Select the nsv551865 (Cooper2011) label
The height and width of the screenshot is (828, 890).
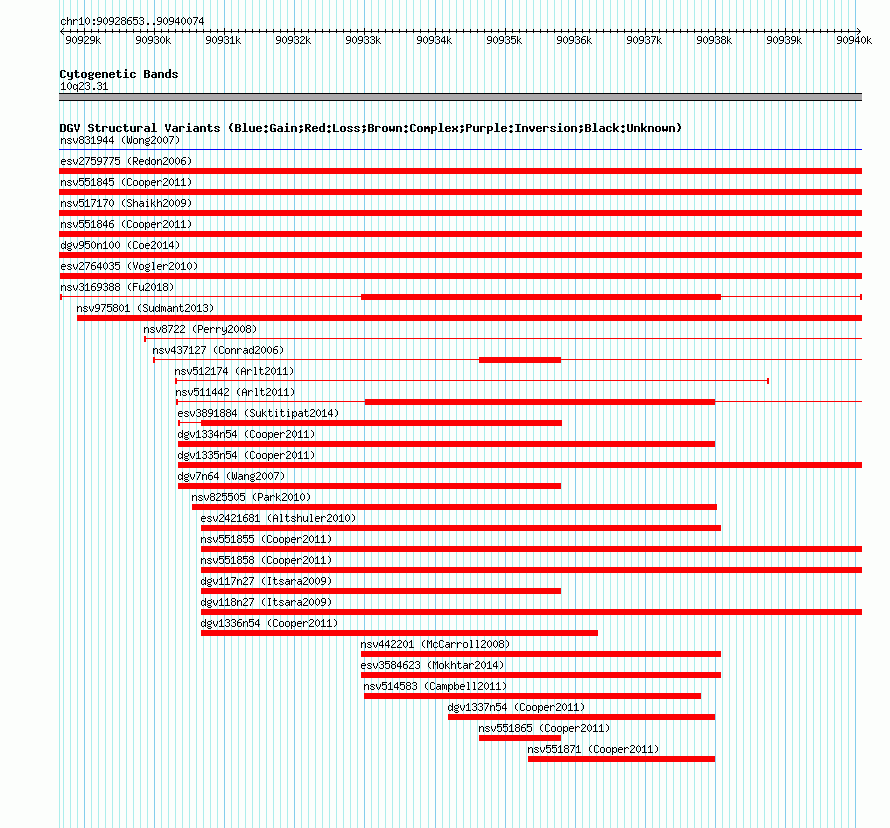pyautogui.click(x=544, y=728)
